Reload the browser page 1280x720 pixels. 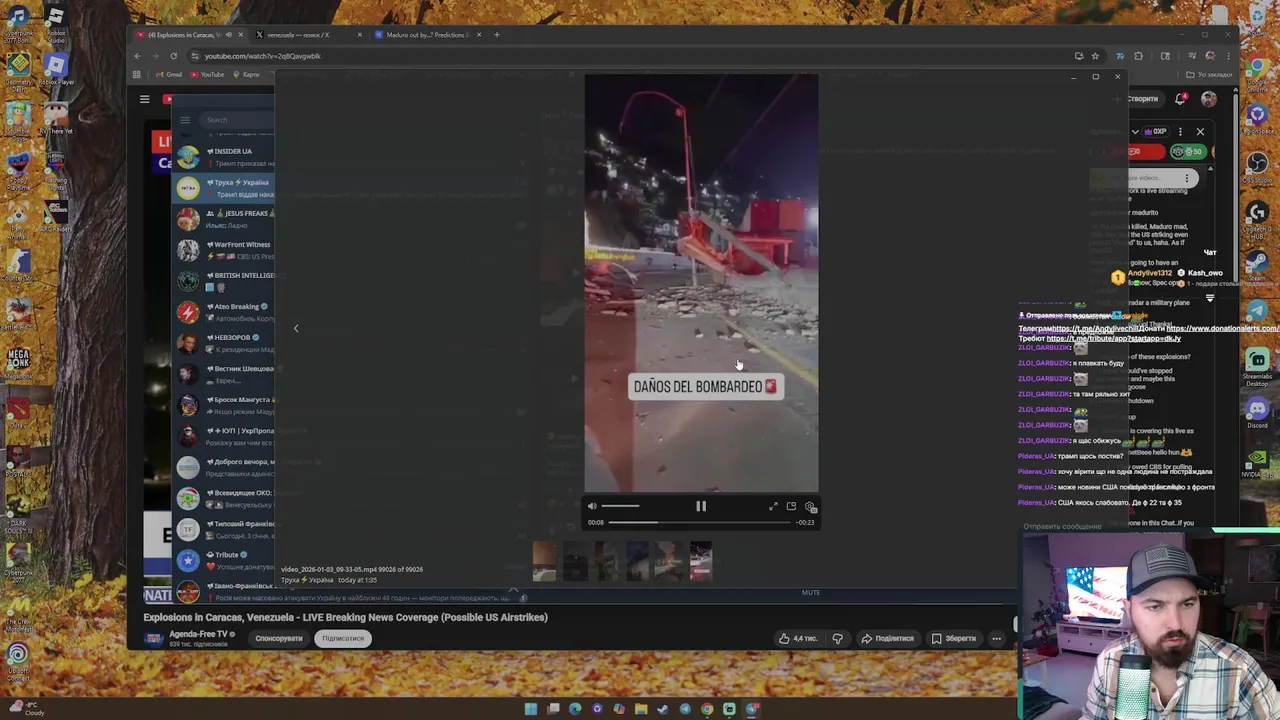(173, 56)
